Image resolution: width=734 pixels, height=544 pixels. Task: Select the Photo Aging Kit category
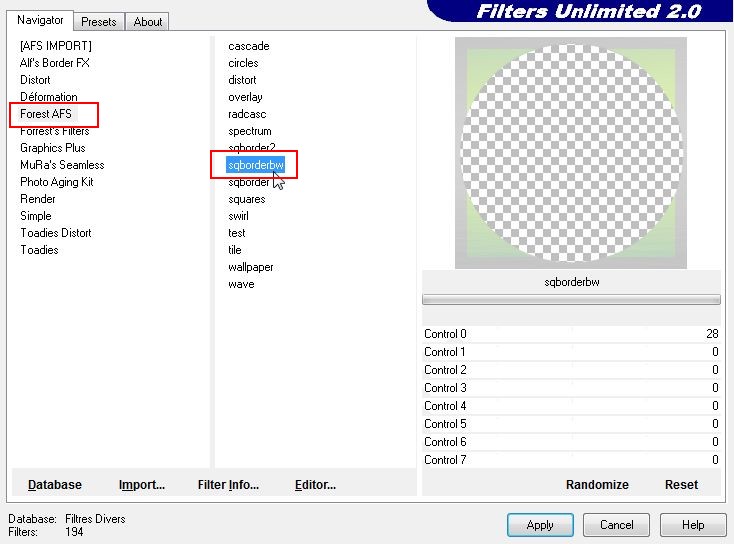click(57, 182)
